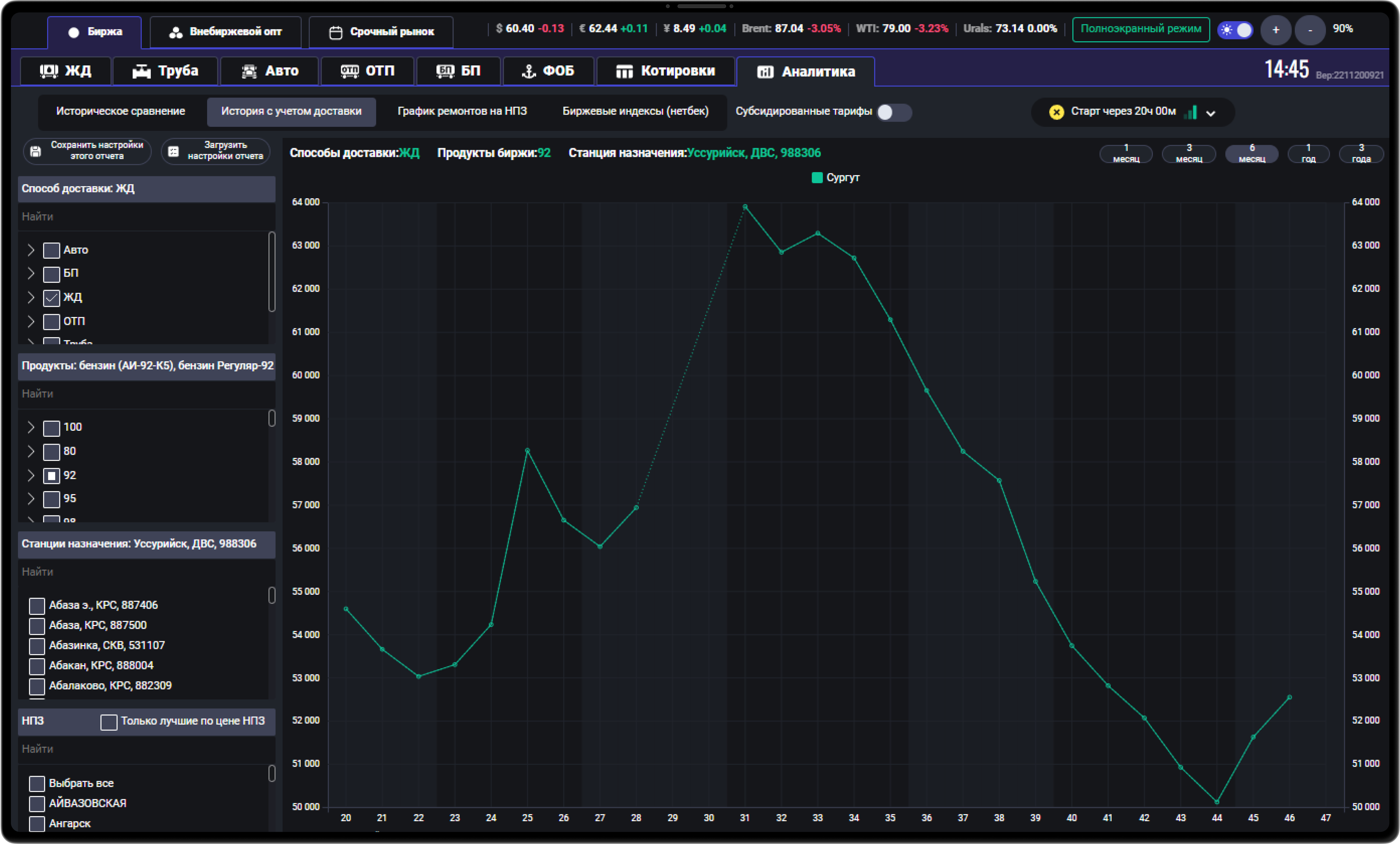The width and height of the screenshot is (1400, 844).
Task: Click the products Найти search field
Action: click(x=147, y=394)
